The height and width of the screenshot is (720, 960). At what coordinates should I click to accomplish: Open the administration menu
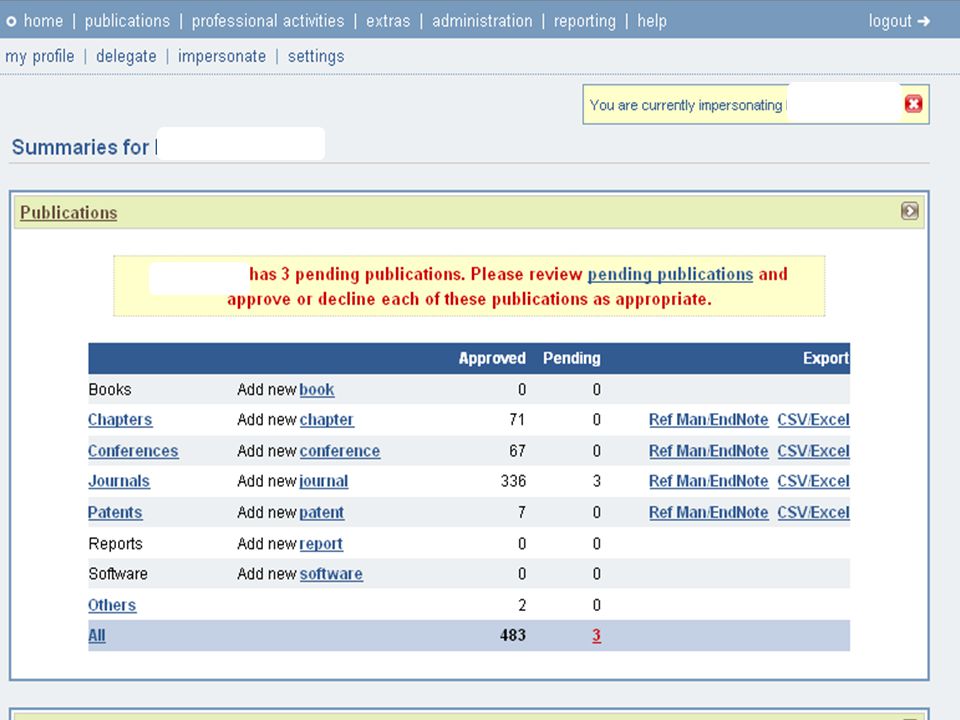click(x=482, y=21)
